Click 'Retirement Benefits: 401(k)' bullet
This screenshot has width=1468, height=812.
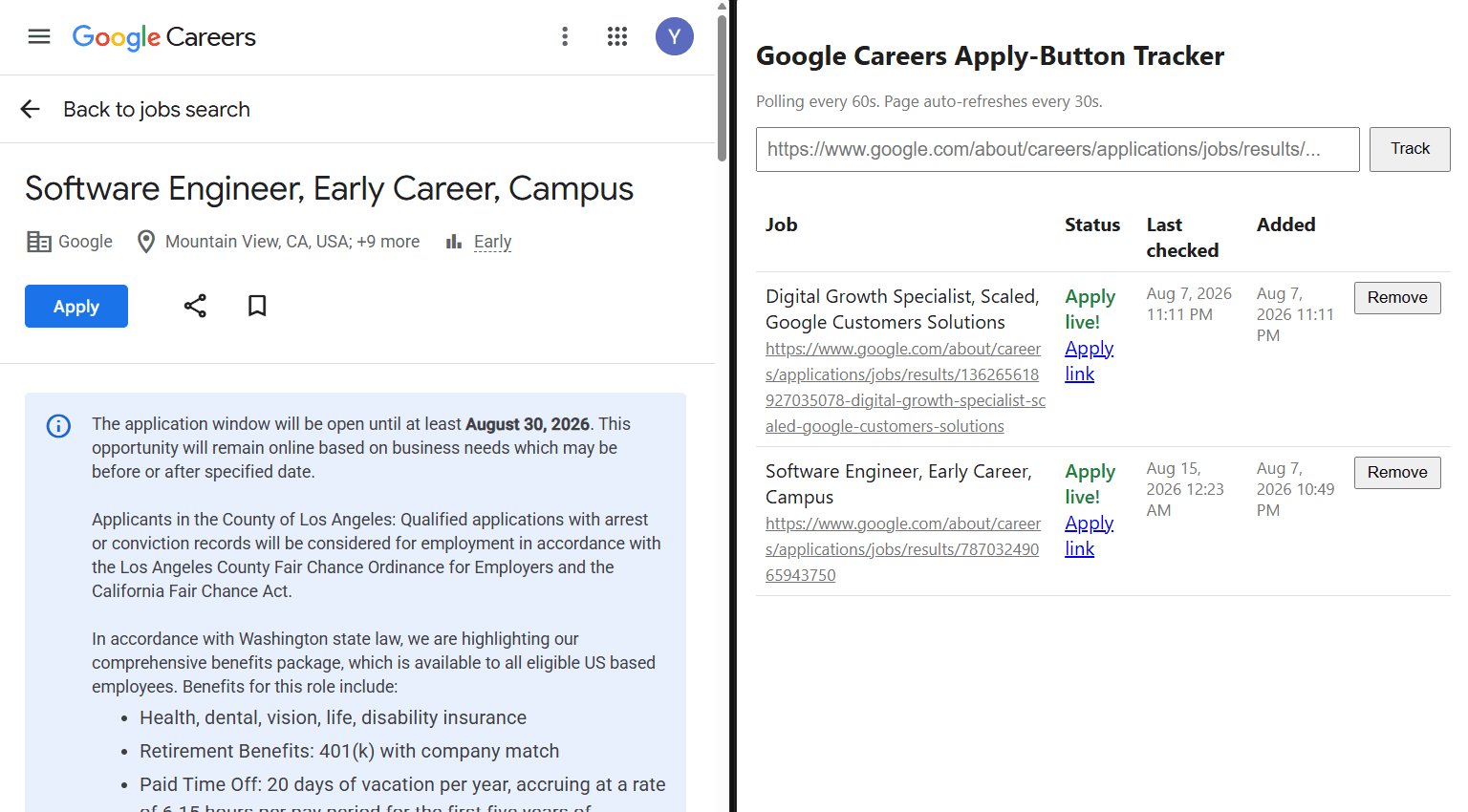tap(349, 751)
